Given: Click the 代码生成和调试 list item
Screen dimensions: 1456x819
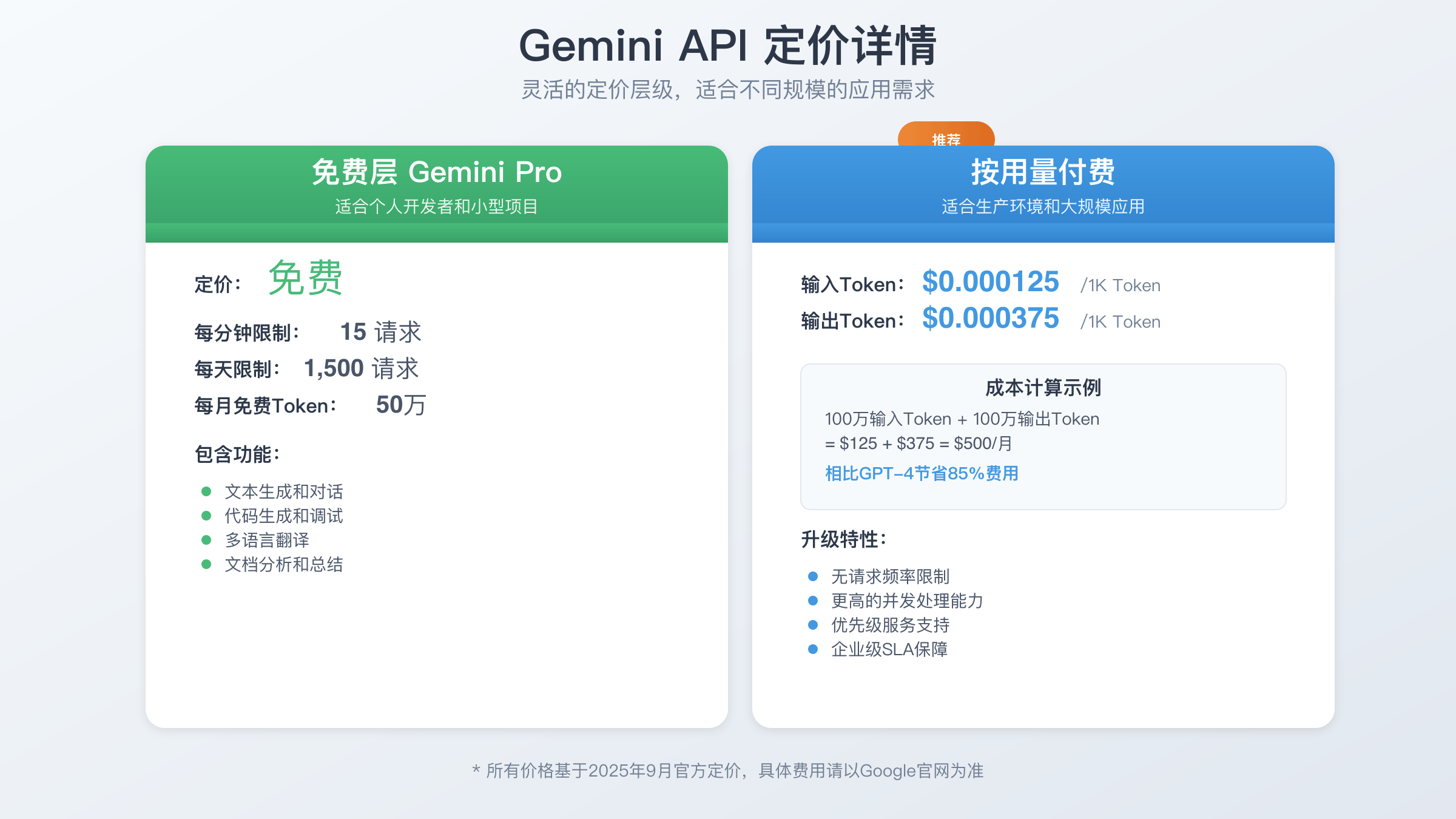Looking at the screenshot, I should (284, 516).
